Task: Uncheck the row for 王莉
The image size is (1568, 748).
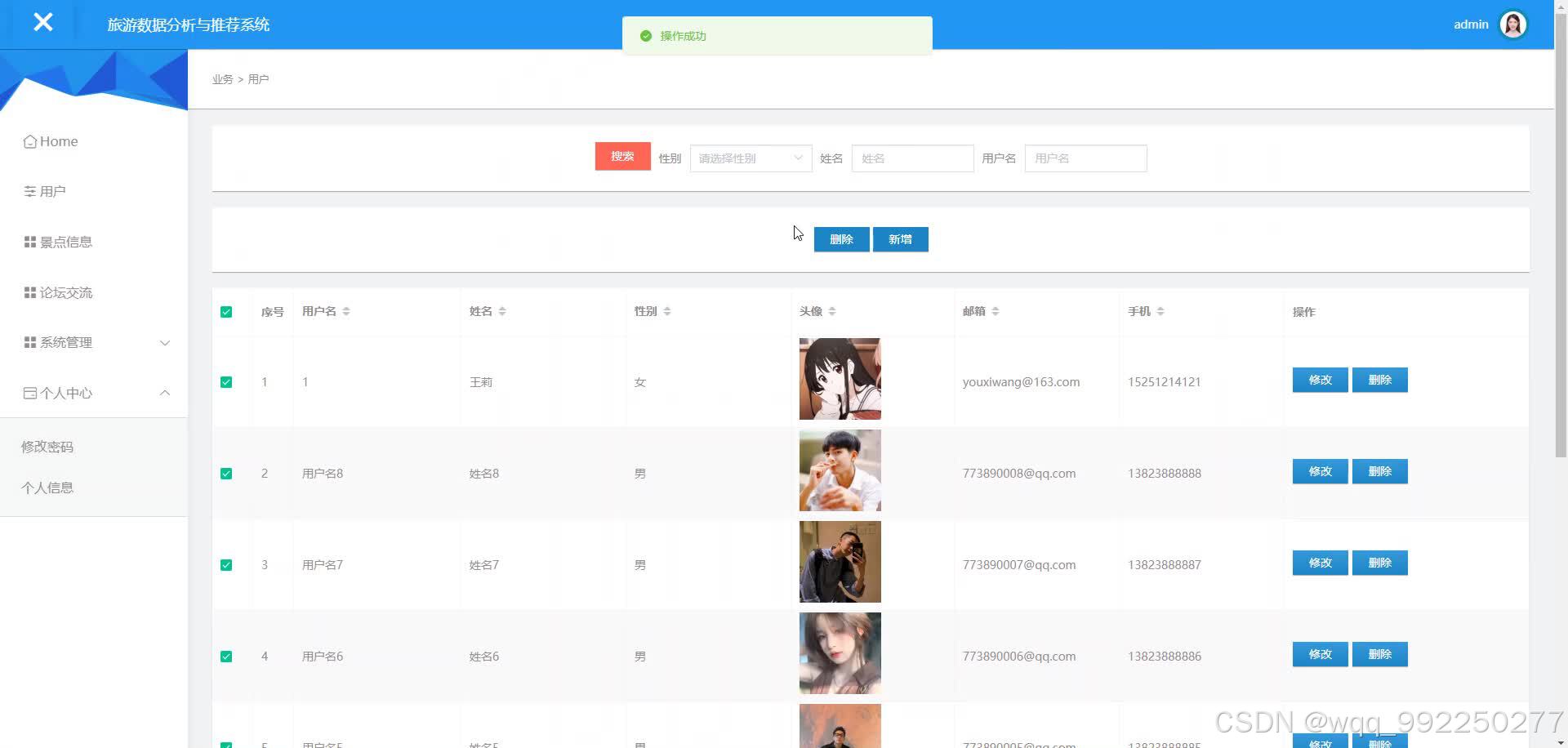Action: tap(226, 382)
